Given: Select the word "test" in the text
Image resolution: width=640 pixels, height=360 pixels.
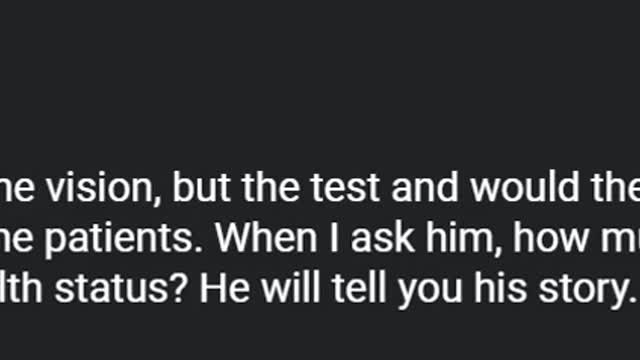Looking at the screenshot, I should tap(345, 188).
